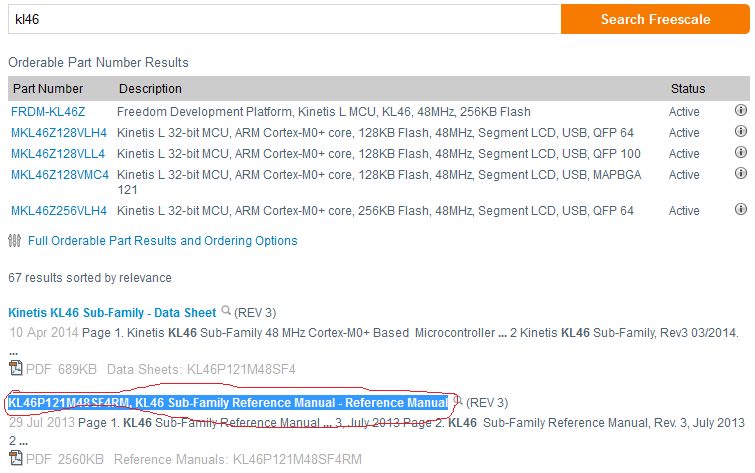
Task: Open the MKL46Z128VLL4 part link
Action: [58, 154]
